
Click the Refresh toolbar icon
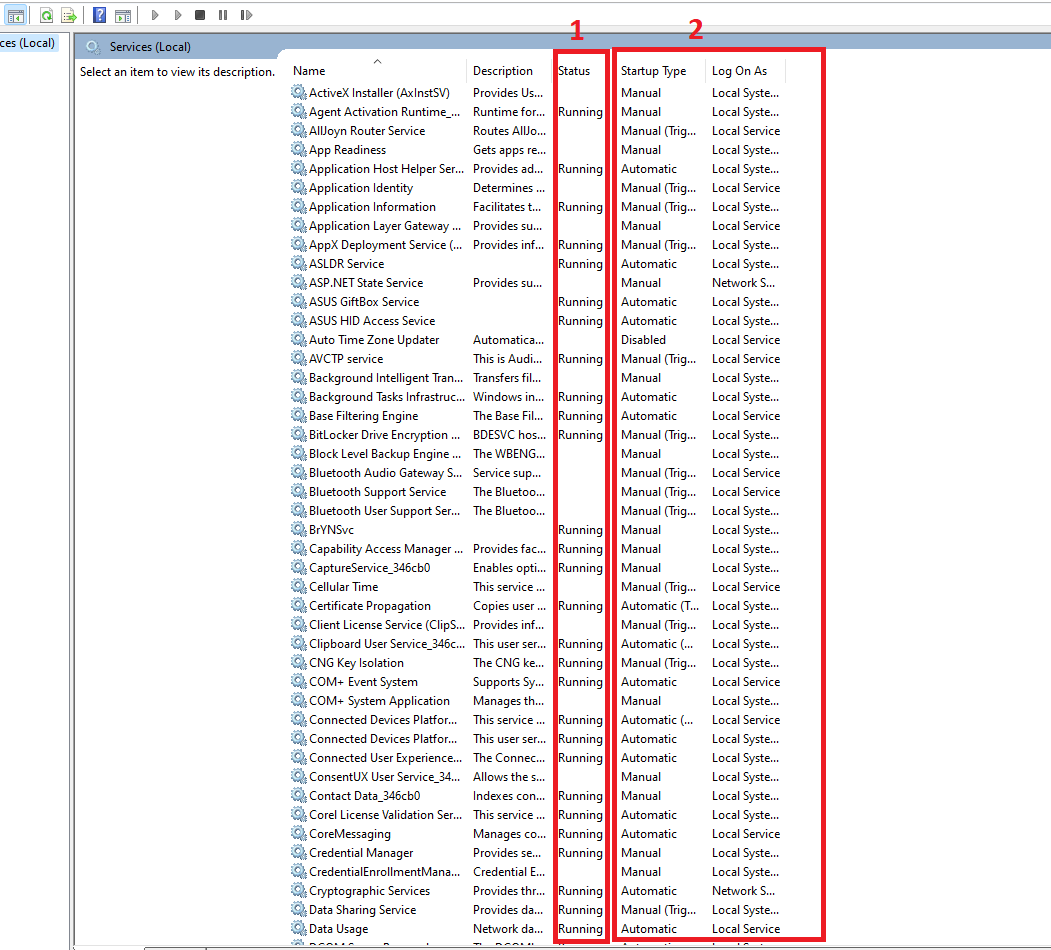(x=46, y=15)
